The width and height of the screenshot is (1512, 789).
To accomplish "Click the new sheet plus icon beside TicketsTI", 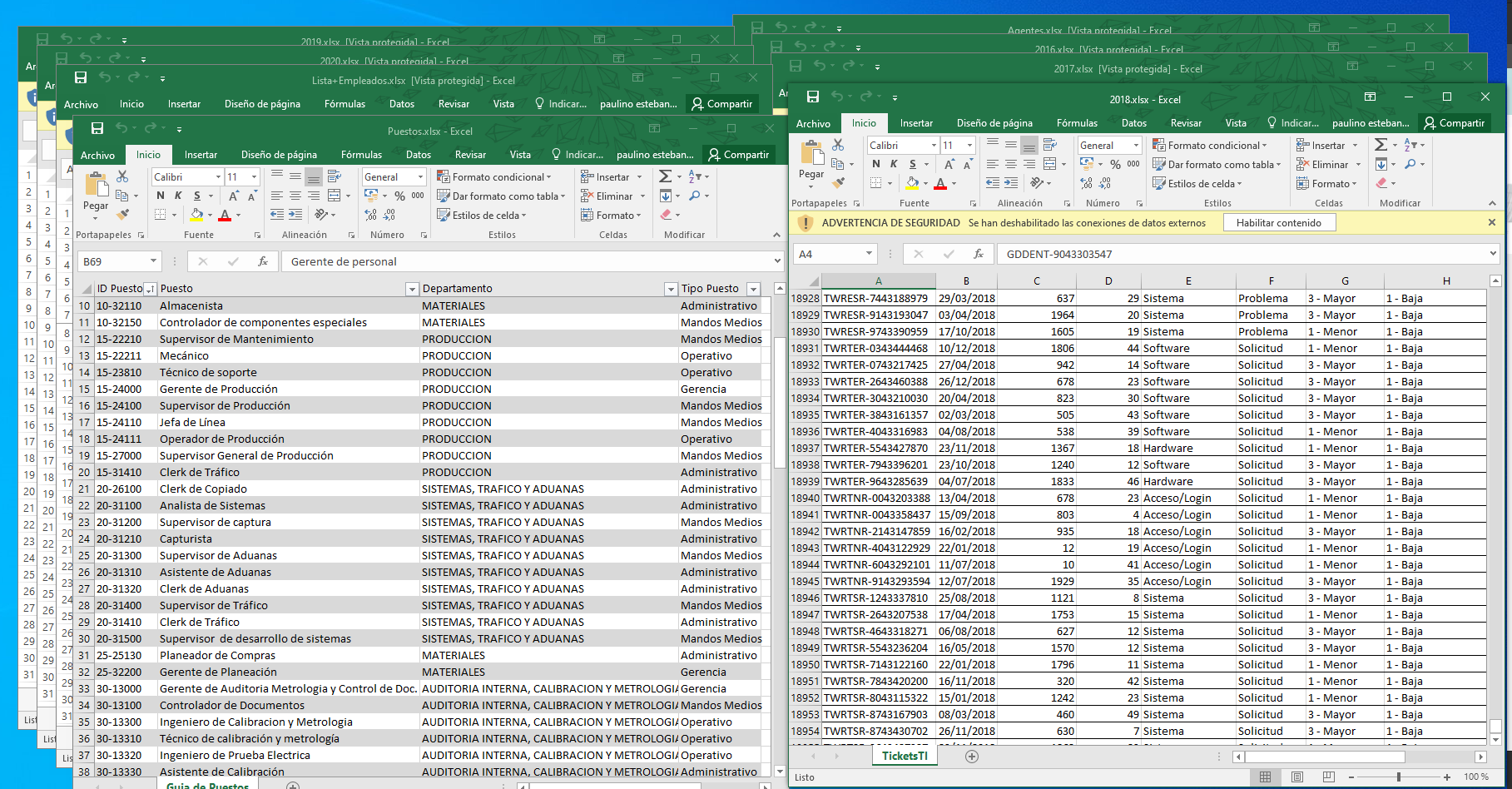I will tap(971, 757).
